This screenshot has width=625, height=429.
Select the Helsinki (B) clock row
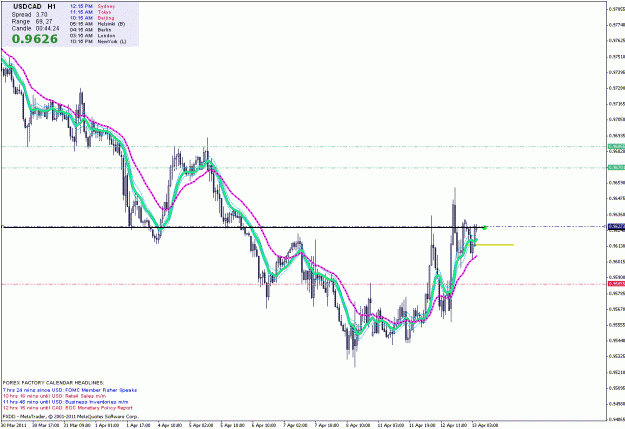coord(97,24)
